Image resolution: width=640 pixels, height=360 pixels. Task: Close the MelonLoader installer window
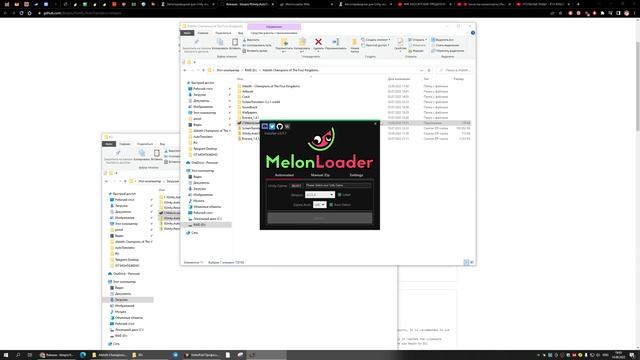click(x=376, y=124)
